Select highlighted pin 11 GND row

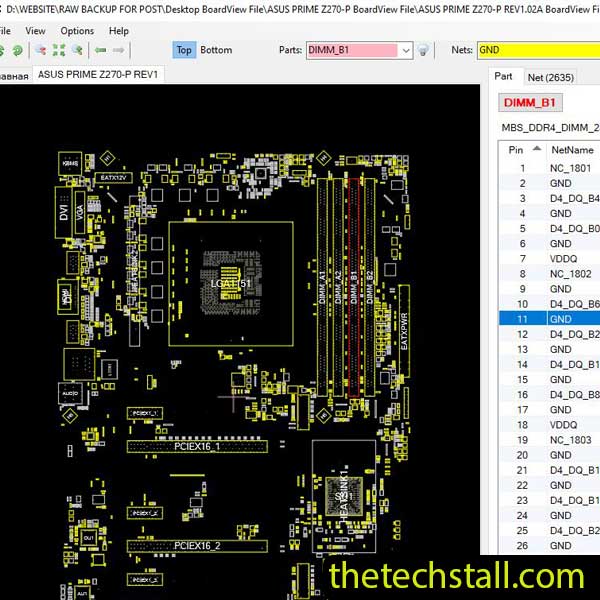[x=549, y=319]
